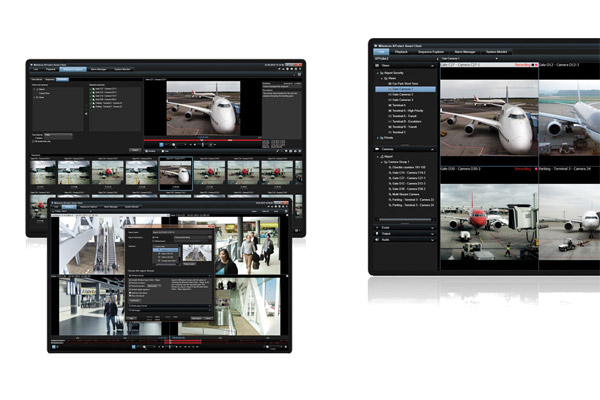The width and height of the screenshot is (600, 400).
Task: Open Time interval dropdown in Sequence Explorer window
Action: click(x=58, y=135)
